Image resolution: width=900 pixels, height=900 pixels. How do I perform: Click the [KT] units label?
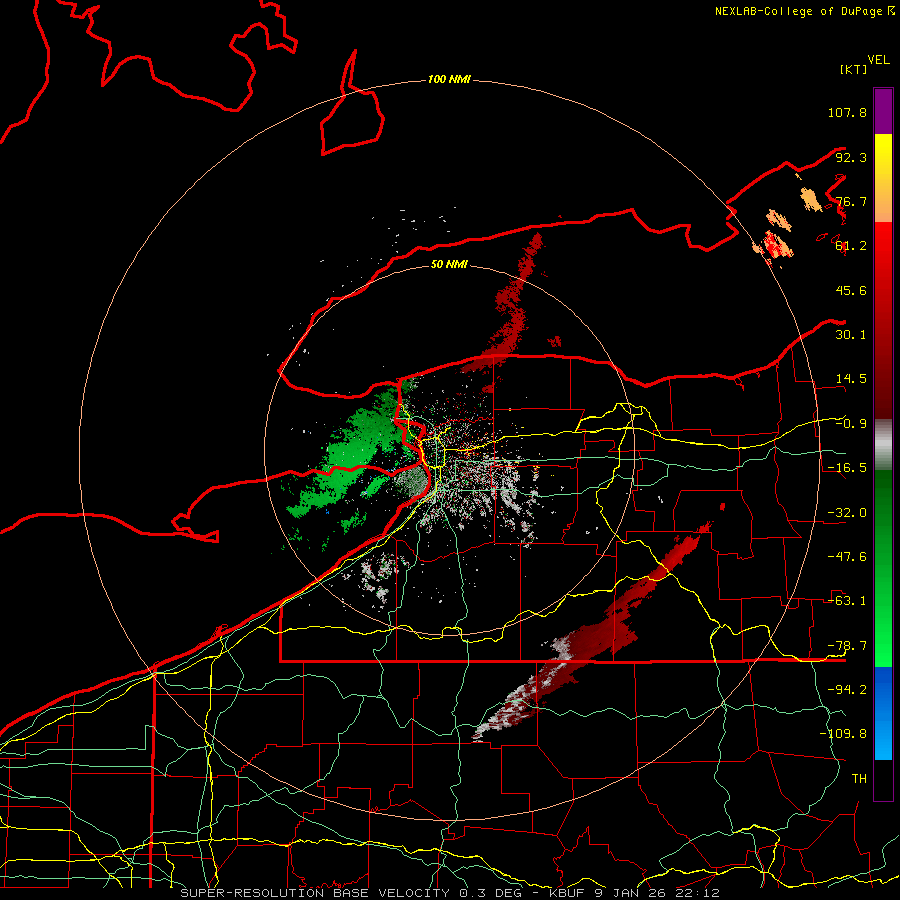pos(854,69)
